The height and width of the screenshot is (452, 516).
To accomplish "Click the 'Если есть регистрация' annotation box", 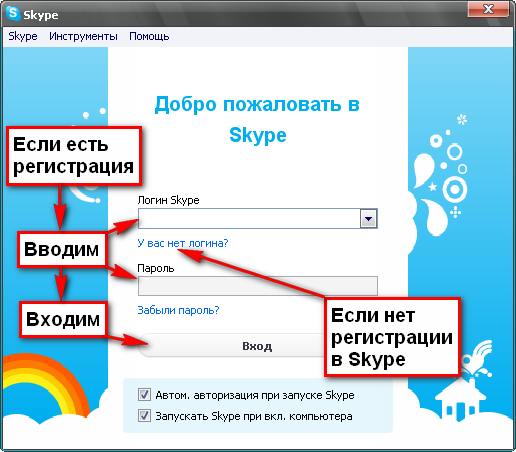I will [74, 156].
